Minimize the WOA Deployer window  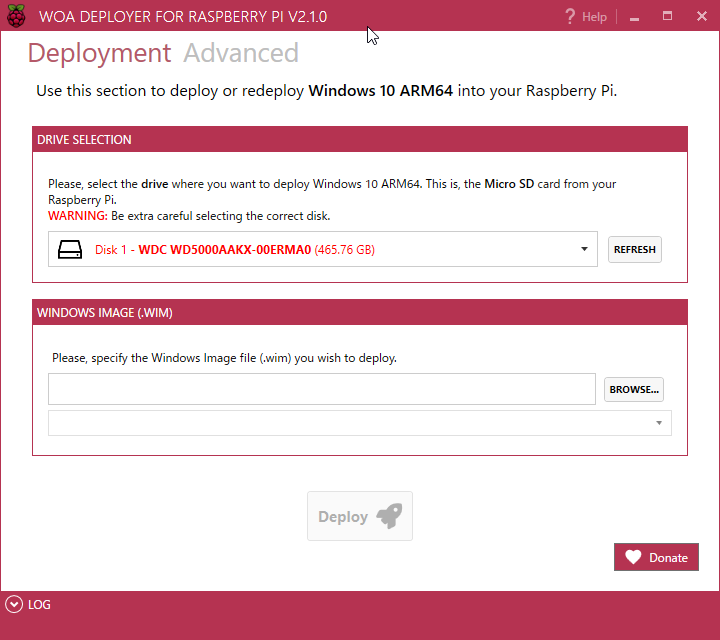click(635, 17)
